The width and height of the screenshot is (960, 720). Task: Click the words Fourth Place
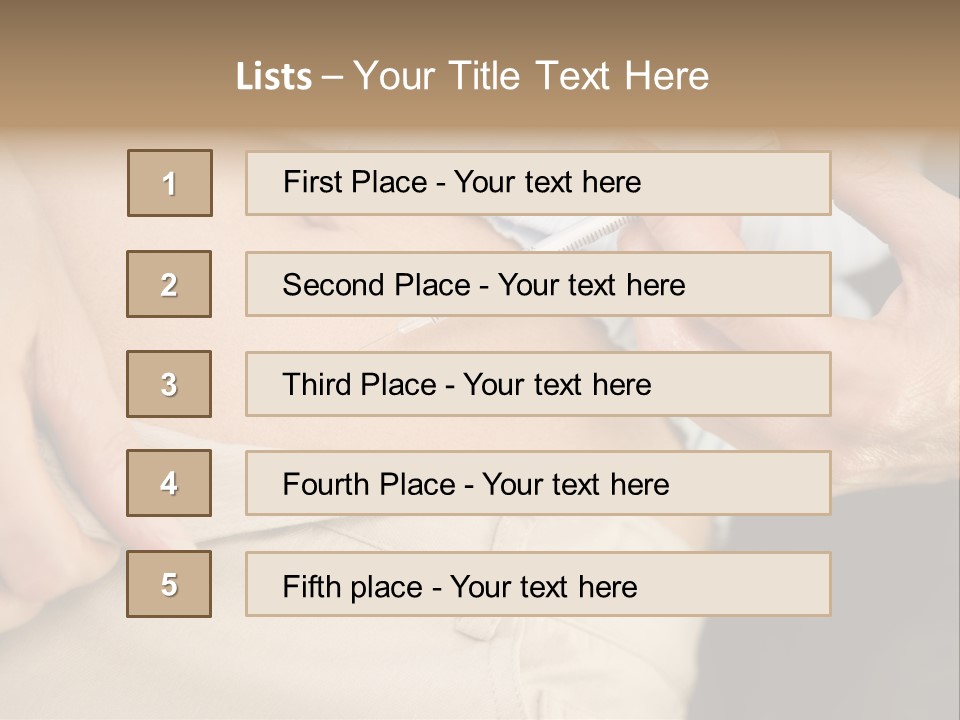tap(369, 484)
